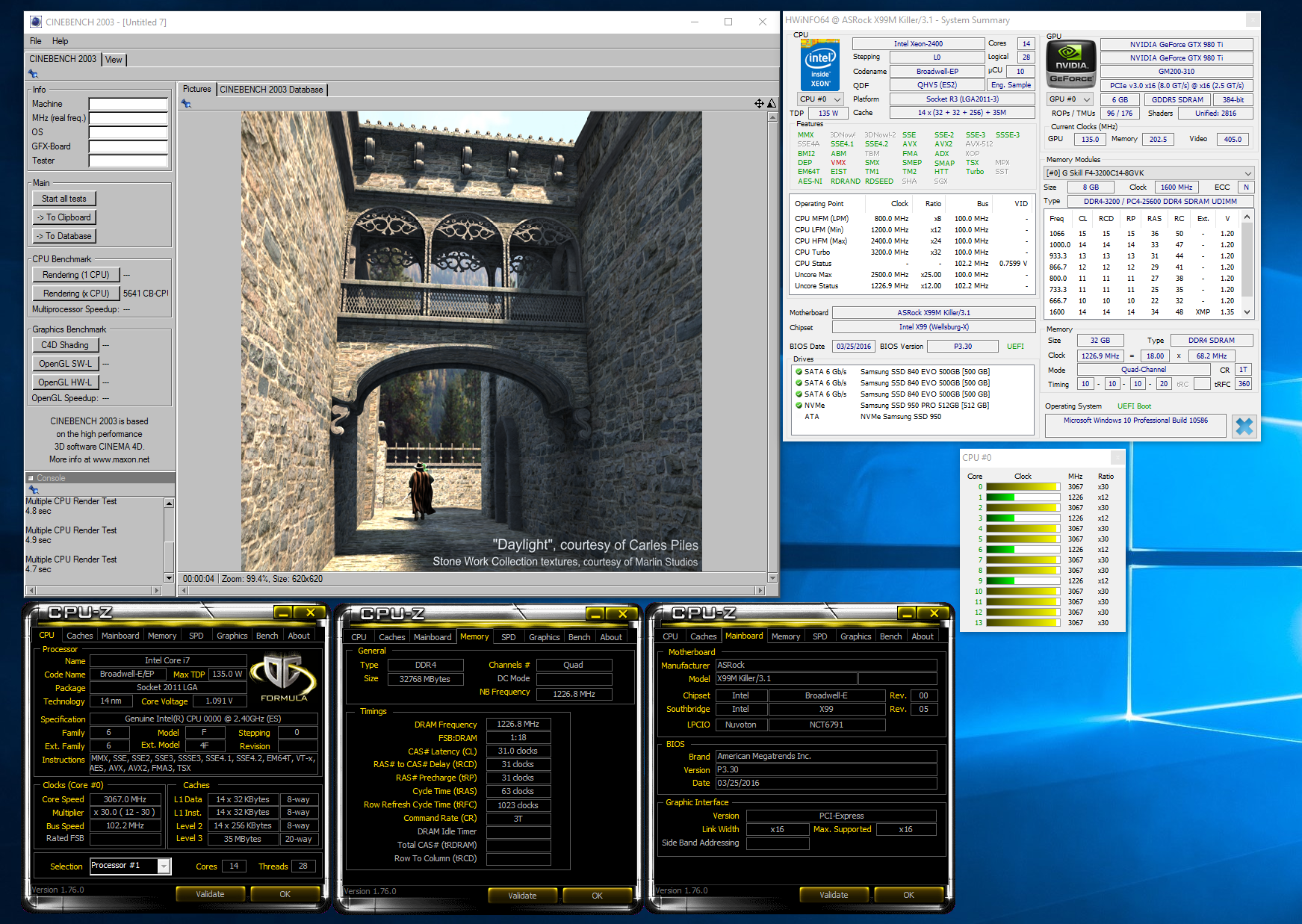Click the Machine input field
The height and width of the screenshot is (924, 1302).
pos(128,104)
